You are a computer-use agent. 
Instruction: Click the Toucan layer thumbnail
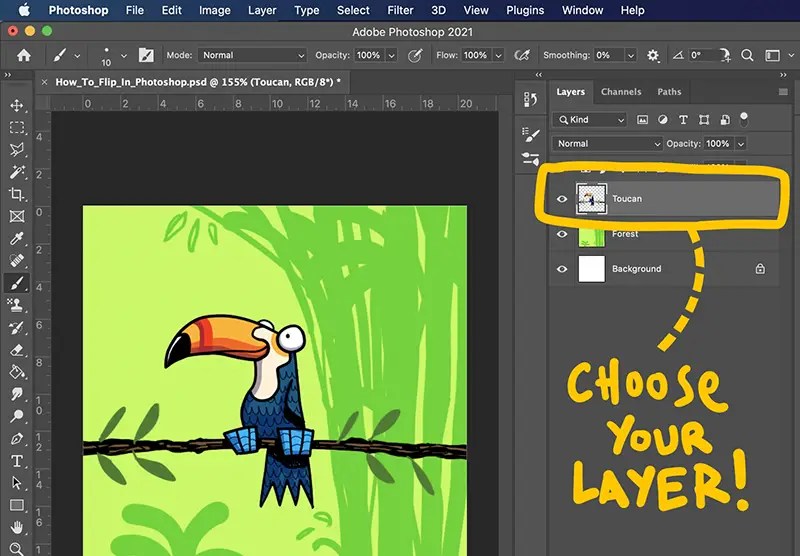[592, 199]
